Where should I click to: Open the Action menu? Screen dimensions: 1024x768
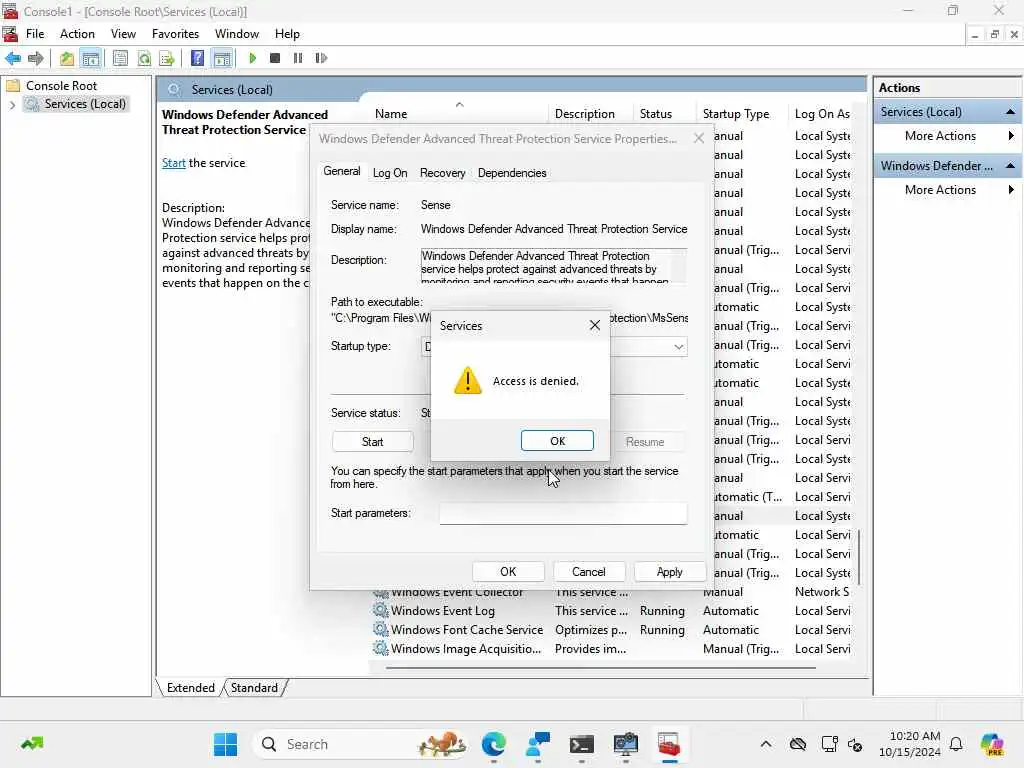coord(77,34)
